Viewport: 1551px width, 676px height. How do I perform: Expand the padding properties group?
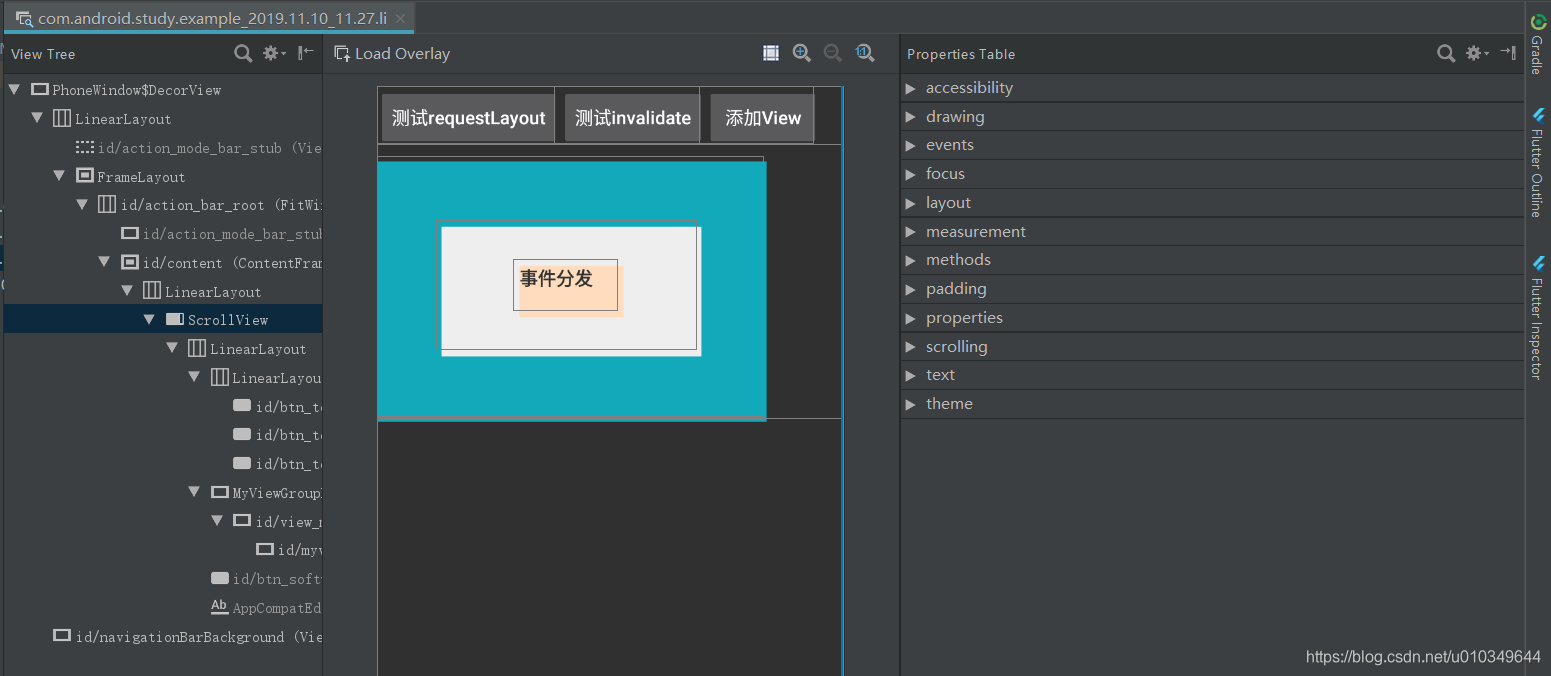pyautogui.click(x=910, y=289)
